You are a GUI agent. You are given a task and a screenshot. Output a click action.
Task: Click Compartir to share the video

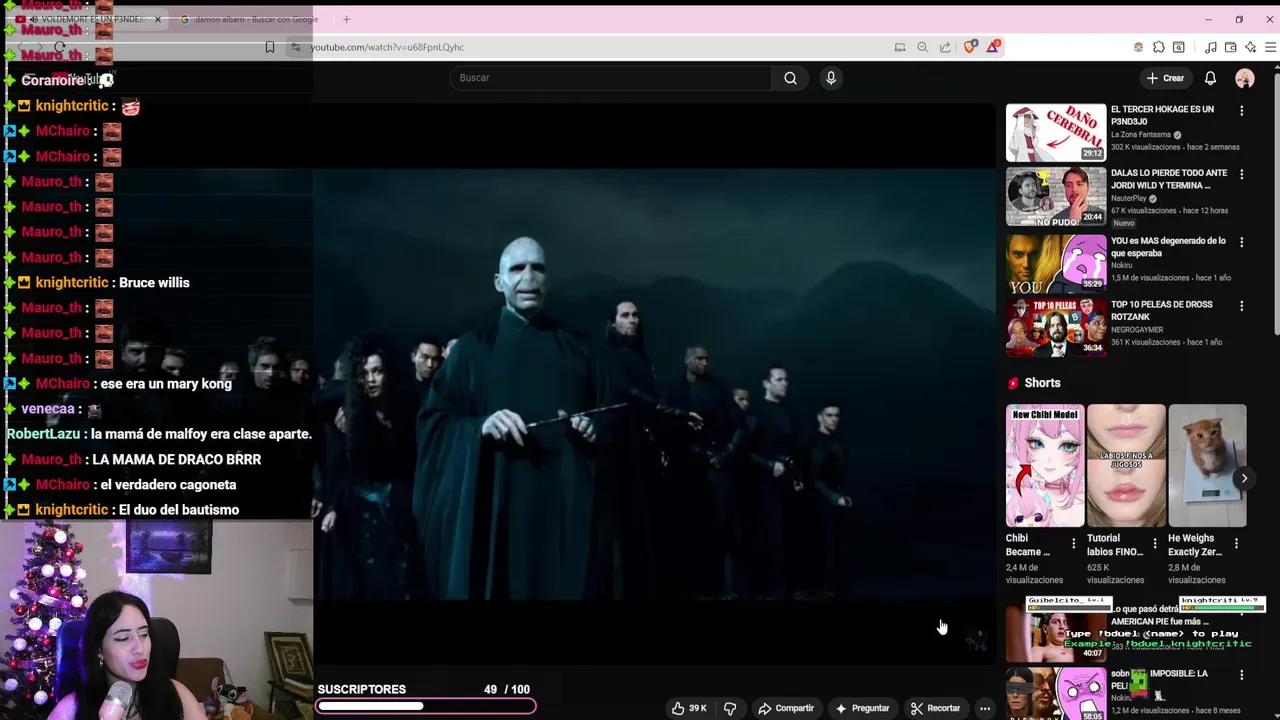[x=786, y=708]
